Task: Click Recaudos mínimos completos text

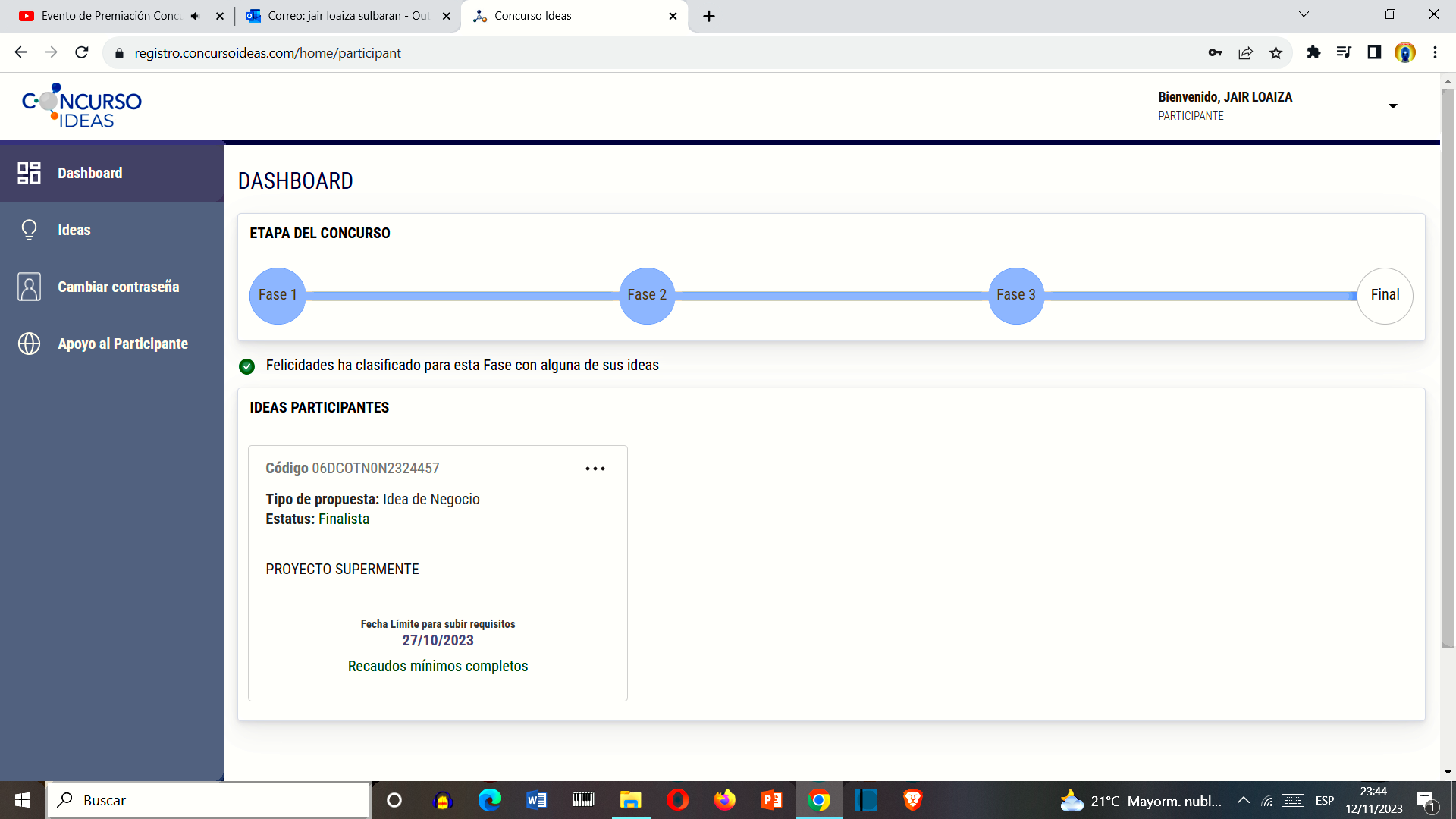Action: point(438,666)
